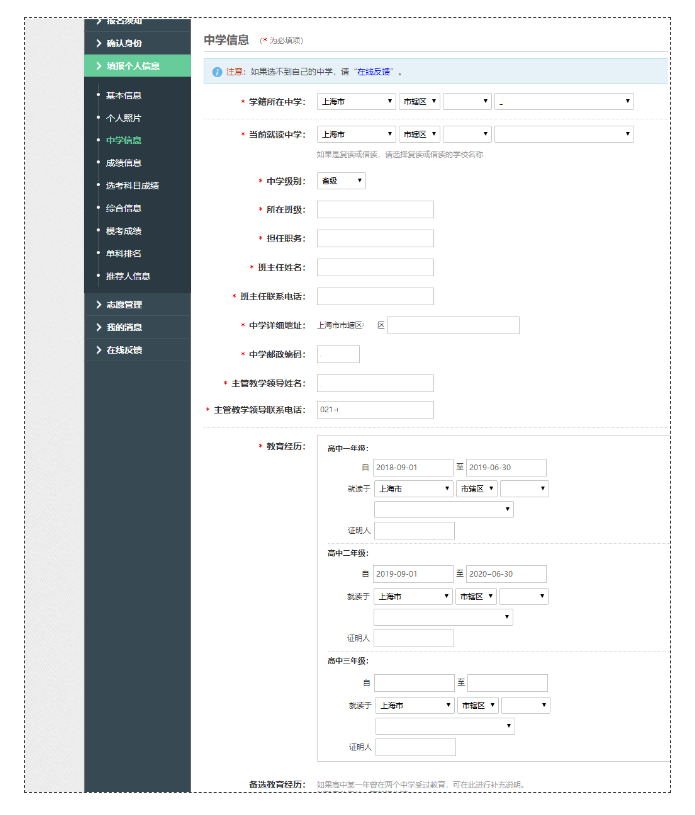Click 高中一年级 start date field 2018-09-01
The image size is (695, 815).
413,468
